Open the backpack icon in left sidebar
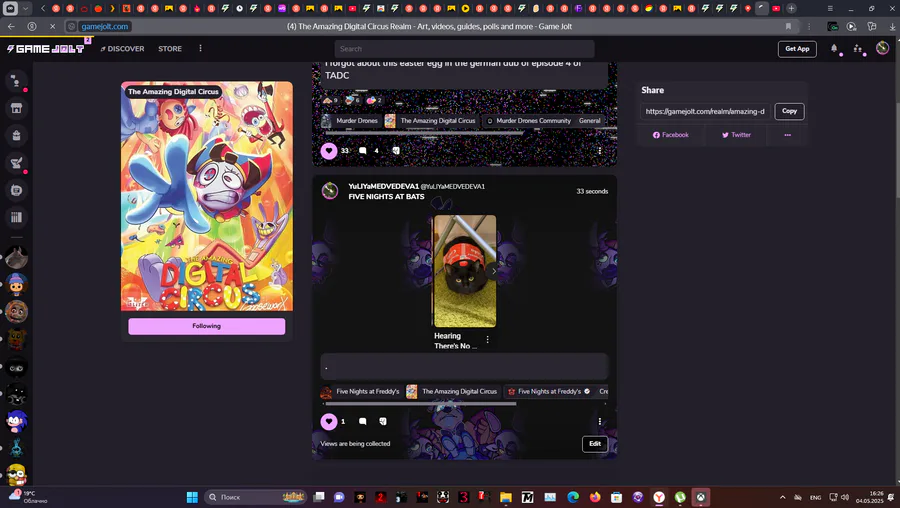The image size is (900, 508). click(x=16, y=135)
